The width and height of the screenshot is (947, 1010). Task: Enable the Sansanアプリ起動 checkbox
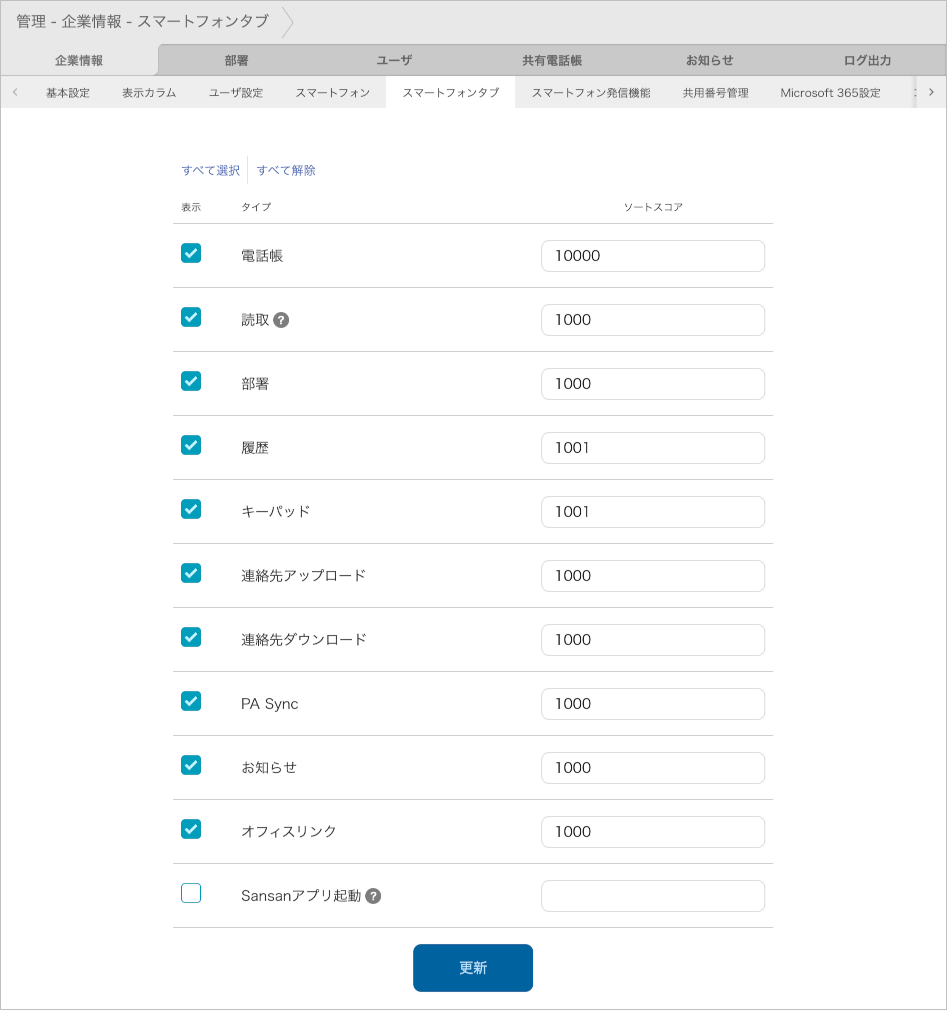click(x=191, y=893)
